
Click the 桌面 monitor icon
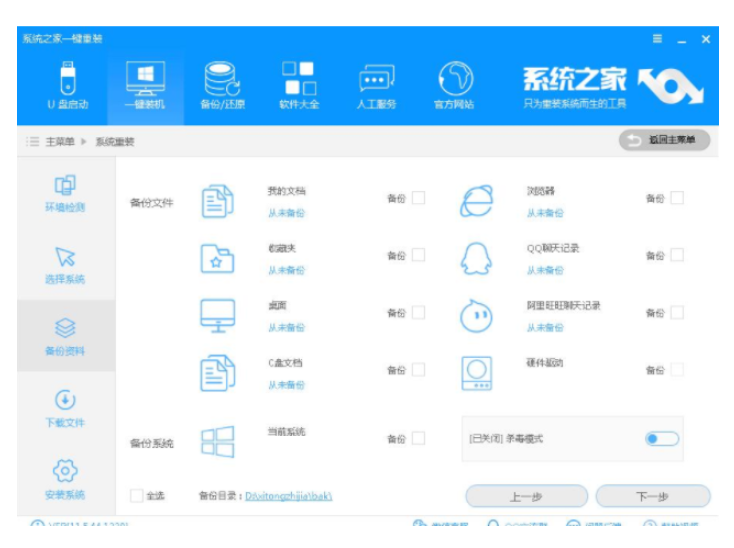tap(218, 316)
